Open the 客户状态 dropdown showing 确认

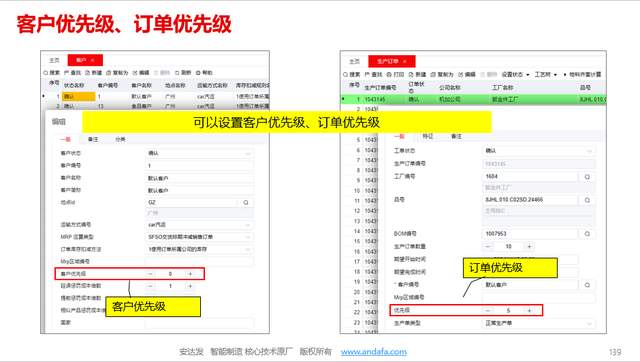pos(199,153)
